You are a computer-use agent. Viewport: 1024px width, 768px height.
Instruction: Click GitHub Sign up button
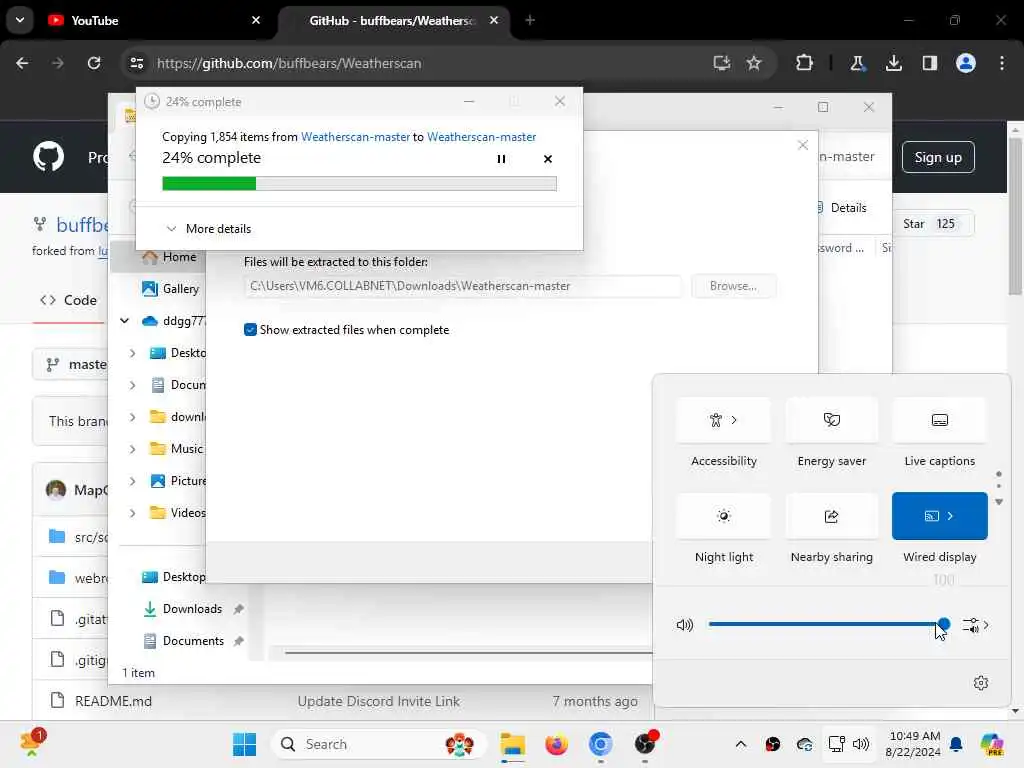coord(938,157)
